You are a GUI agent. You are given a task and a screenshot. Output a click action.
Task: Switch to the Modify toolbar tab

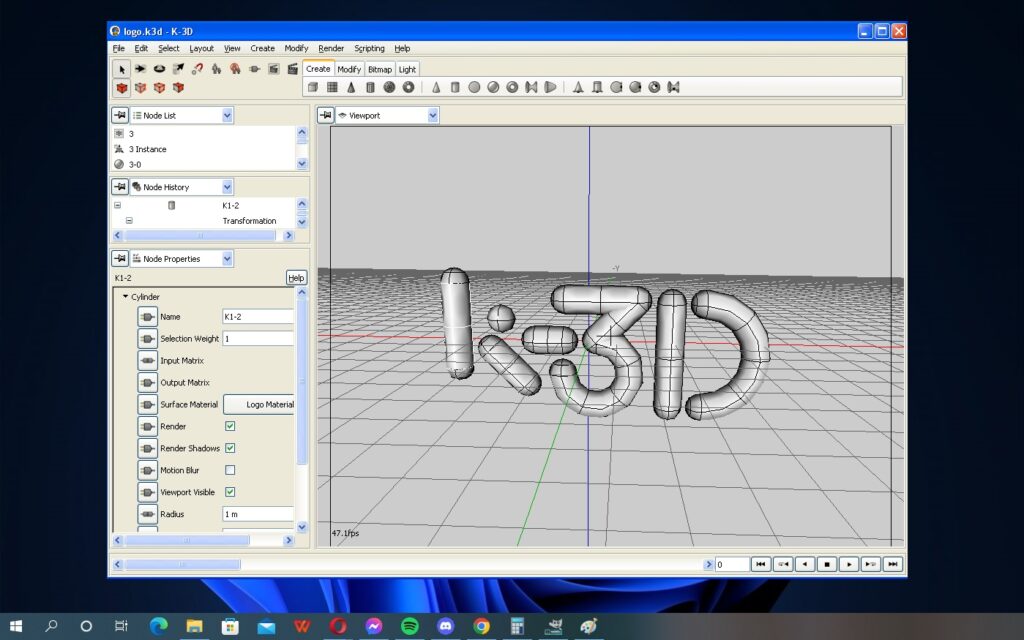point(349,69)
